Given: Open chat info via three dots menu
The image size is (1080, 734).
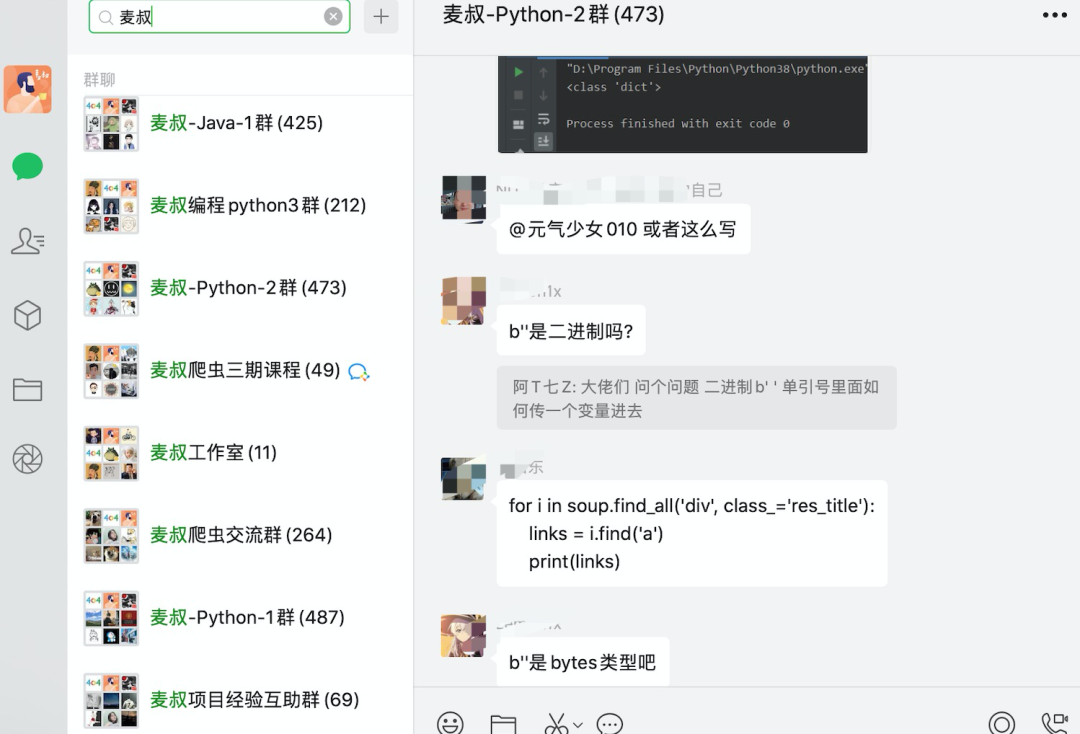Looking at the screenshot, I should (1055, 15).
